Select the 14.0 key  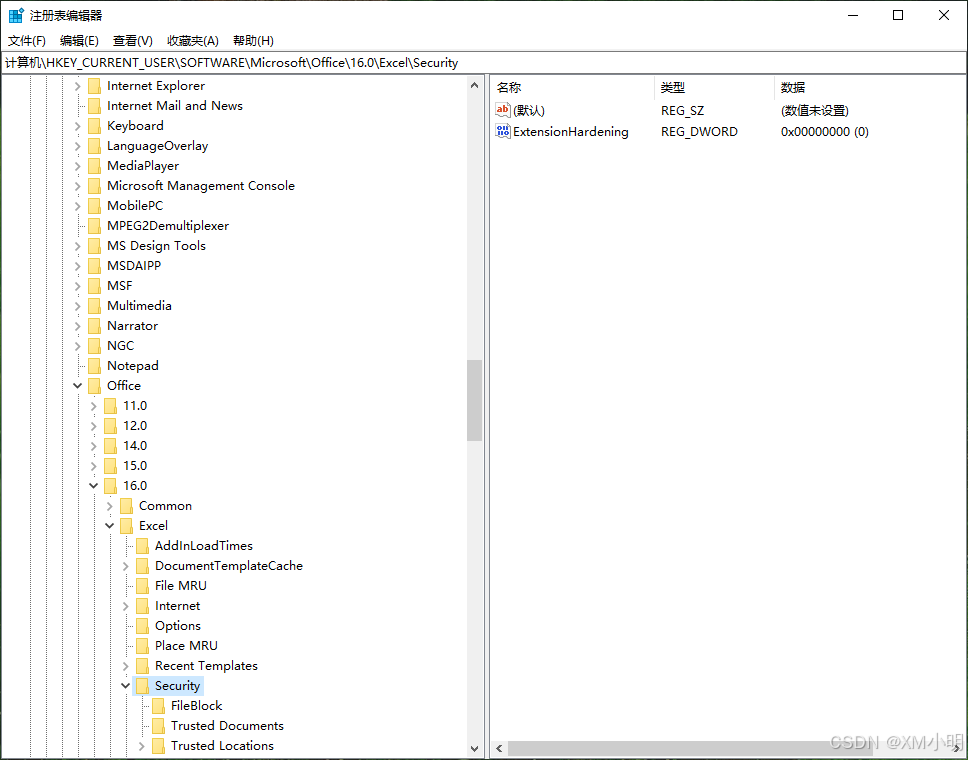[135, 446]
